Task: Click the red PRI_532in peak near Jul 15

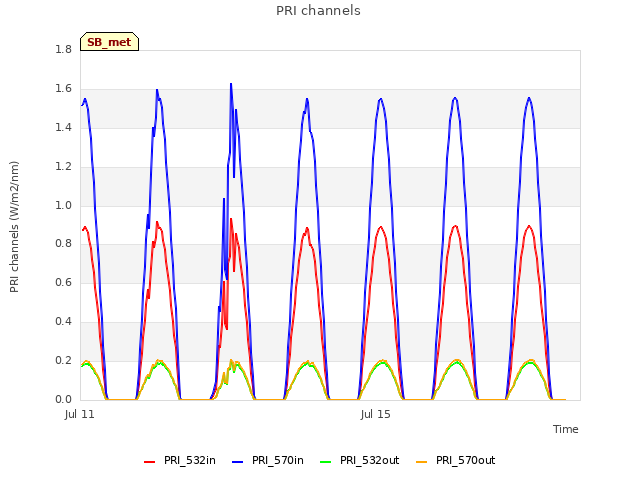Action: pyautogui.click(x=381, y=227)
